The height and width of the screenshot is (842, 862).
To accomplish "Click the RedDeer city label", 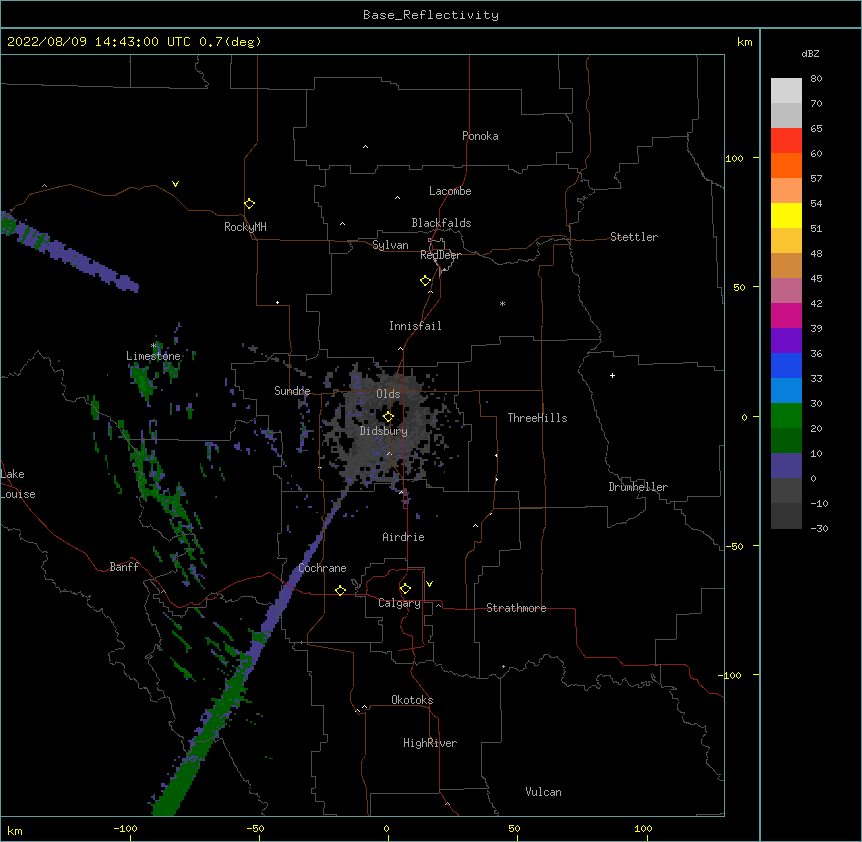I will [440, 255].
